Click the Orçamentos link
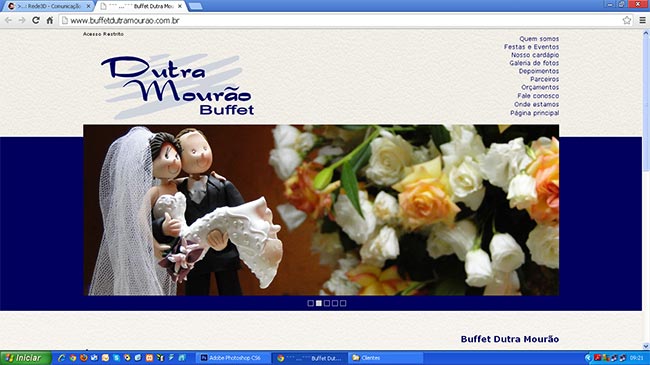Image resolution: width=650 pixels, height=365 pixels. pos(540,88)
